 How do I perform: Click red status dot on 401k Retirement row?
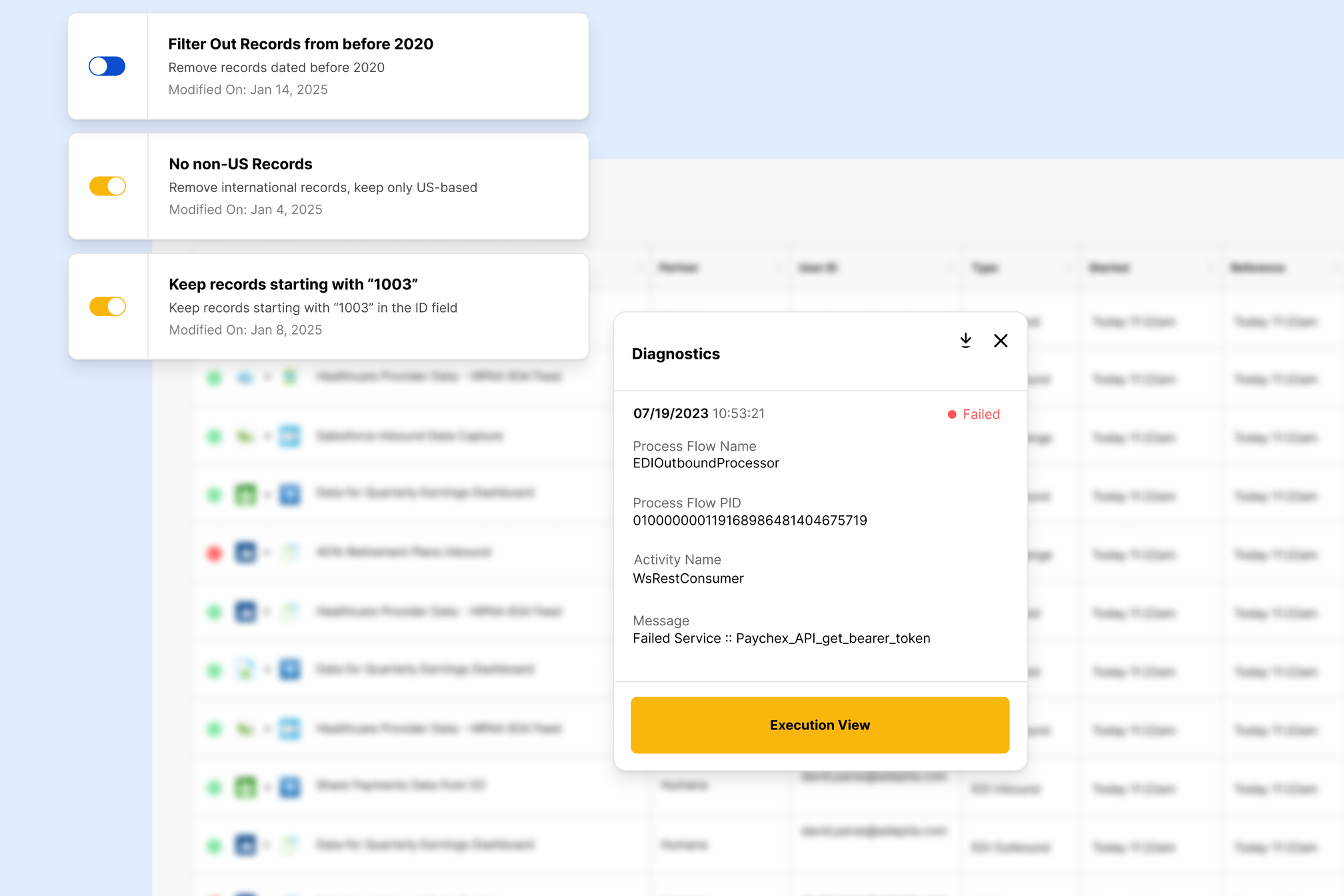[214, 553]
